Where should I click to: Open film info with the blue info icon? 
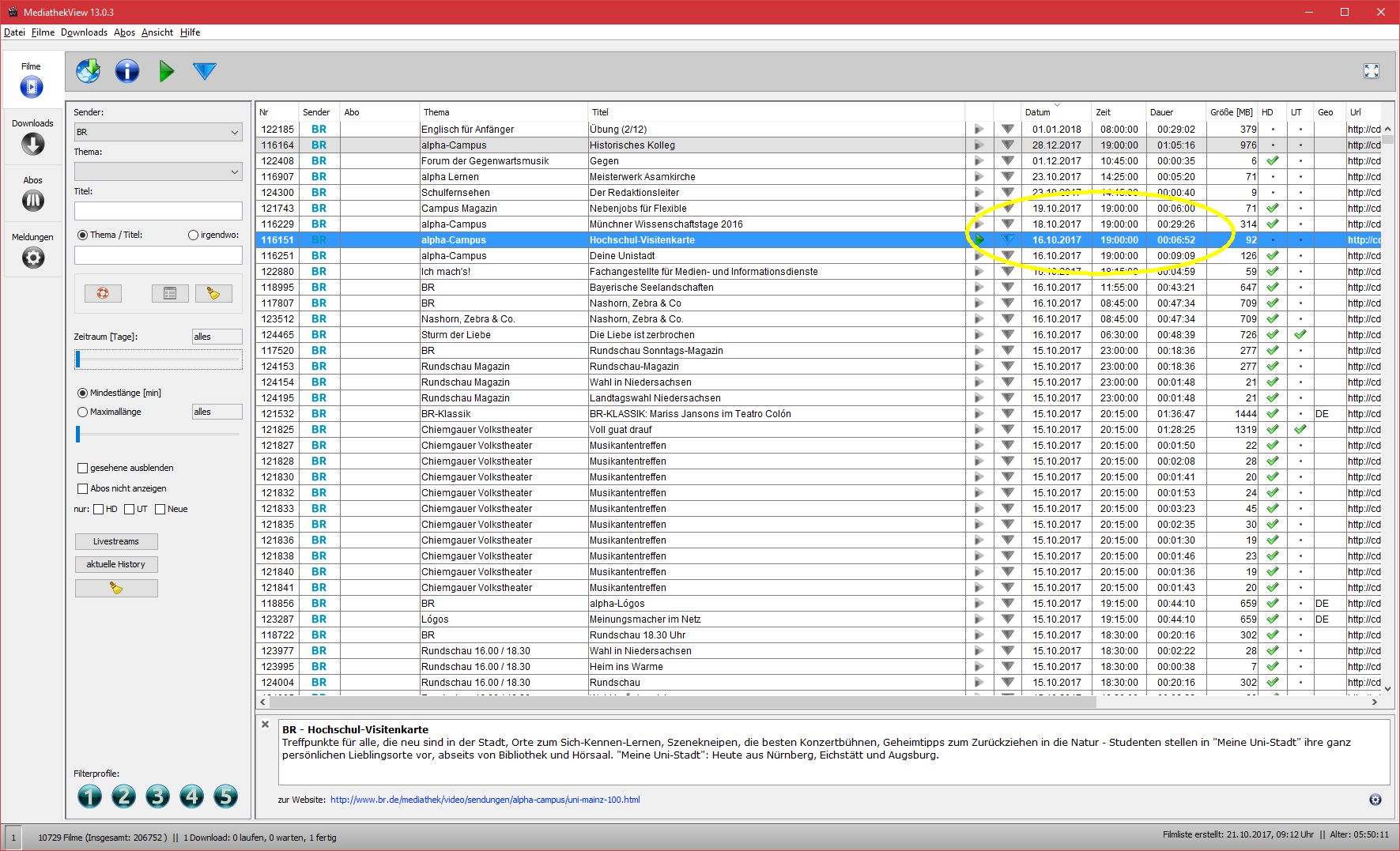pos(127,71)
